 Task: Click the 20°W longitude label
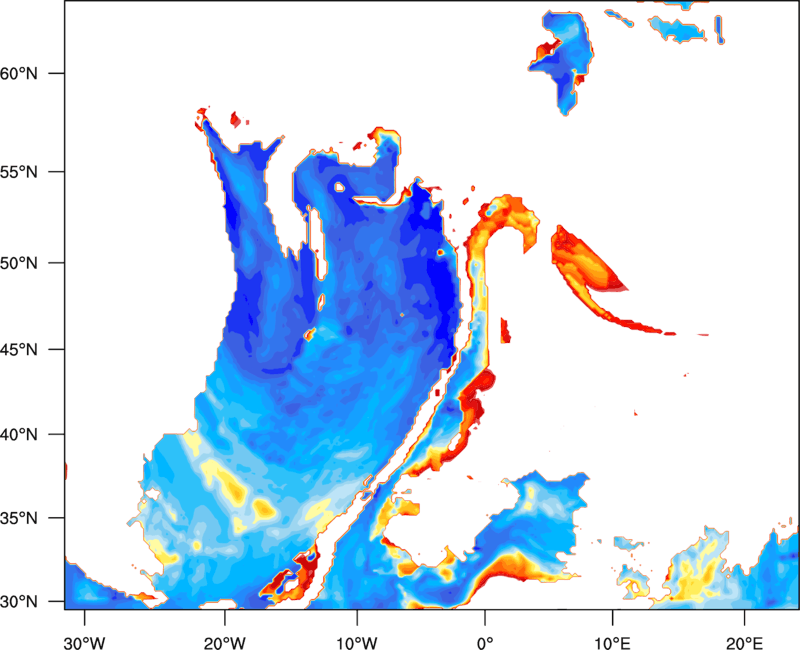coord(225,643)
